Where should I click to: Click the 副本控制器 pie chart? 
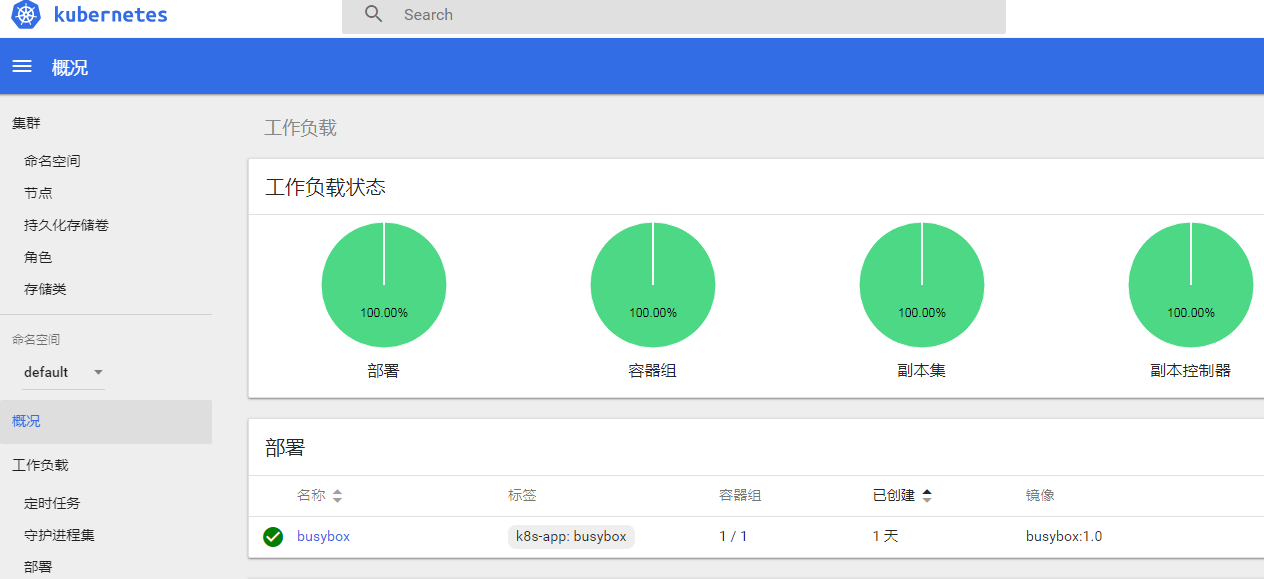click(x=1190, y=285)
